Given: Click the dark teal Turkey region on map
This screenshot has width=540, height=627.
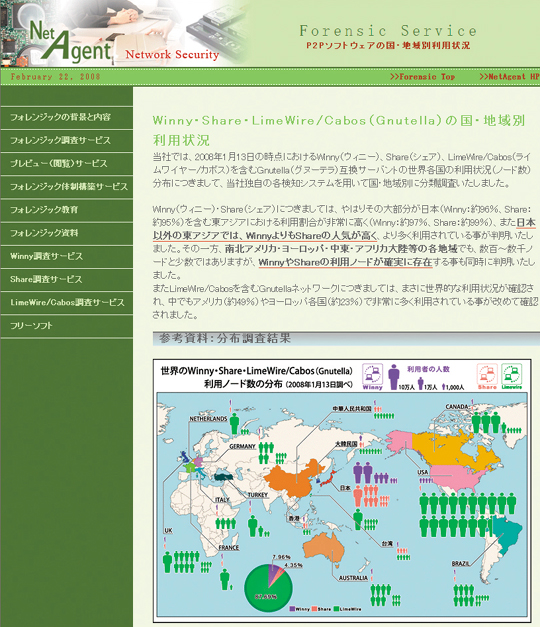Looking at the screenshot, I should point(225,477).
